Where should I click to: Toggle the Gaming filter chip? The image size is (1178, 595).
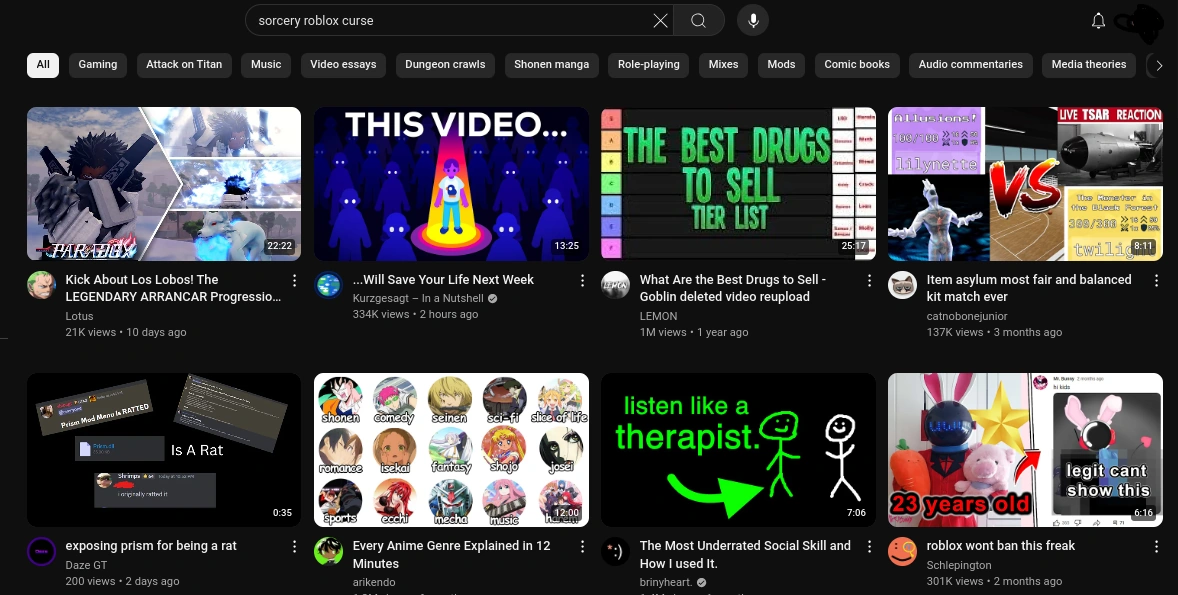tap(97, 65)
